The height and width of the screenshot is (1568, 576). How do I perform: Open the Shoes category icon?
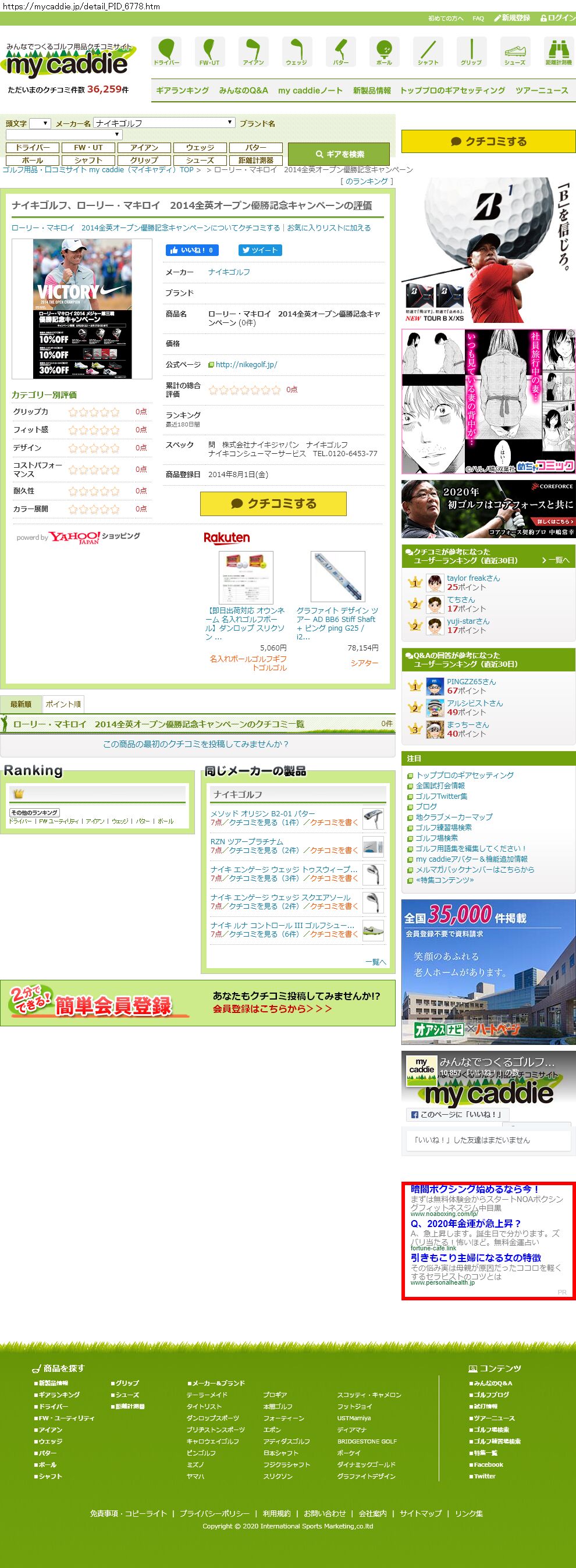pos(514,52)
